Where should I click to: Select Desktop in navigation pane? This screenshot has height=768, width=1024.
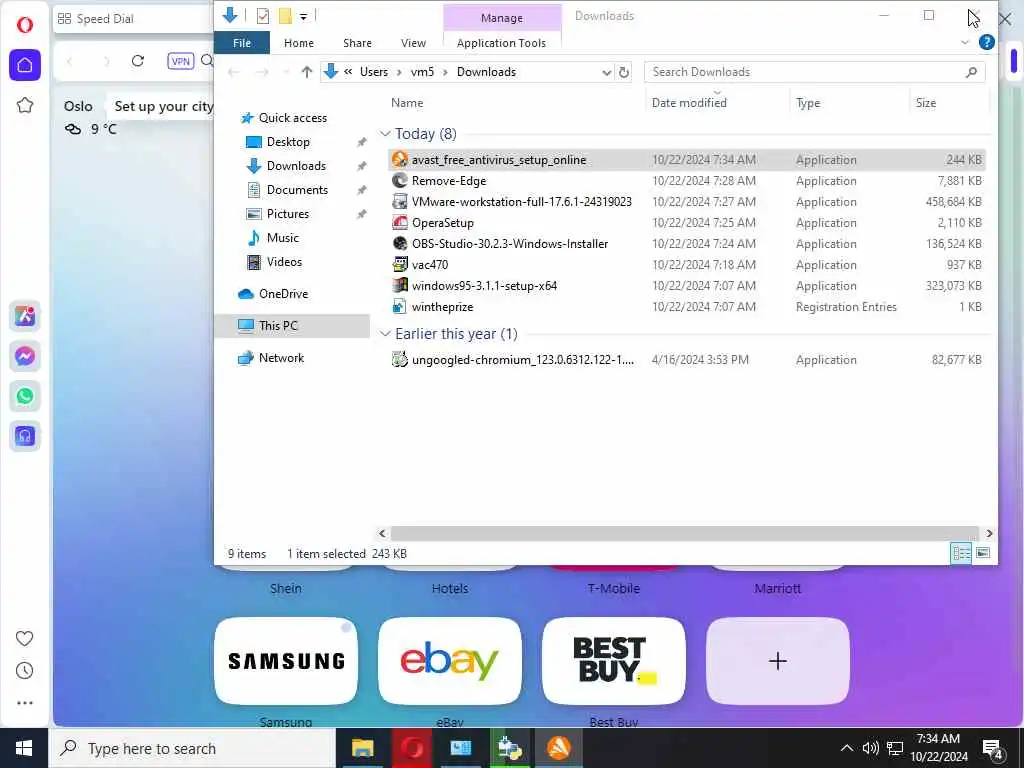pyautogui.click(x=288, y=142)
